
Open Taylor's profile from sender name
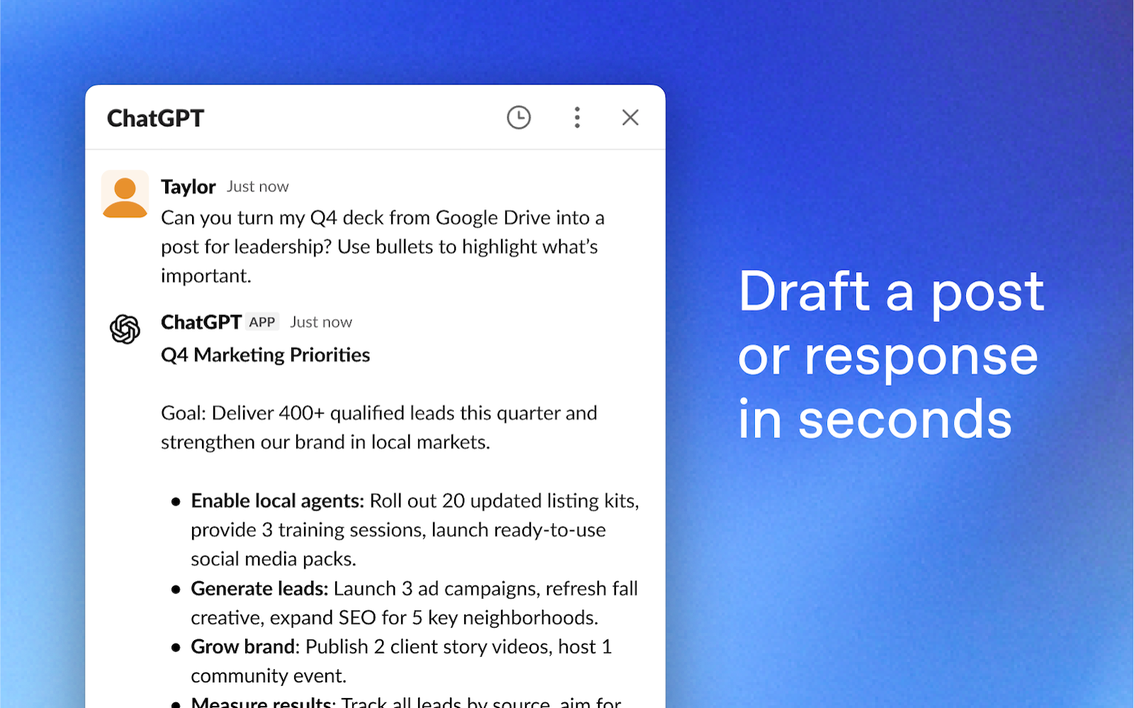[188, 187]
